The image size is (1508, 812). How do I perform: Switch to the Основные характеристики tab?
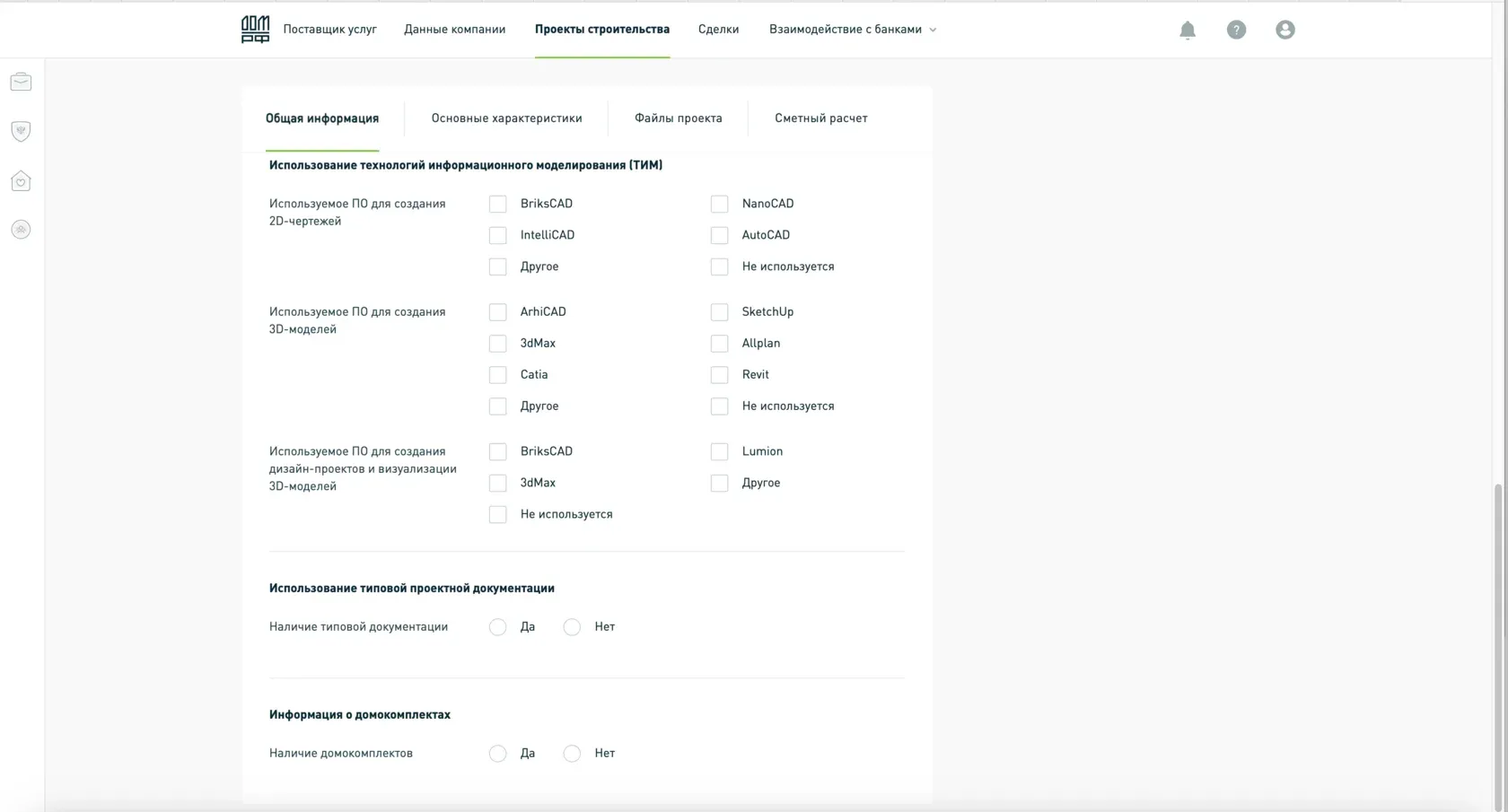pos(506,118)
